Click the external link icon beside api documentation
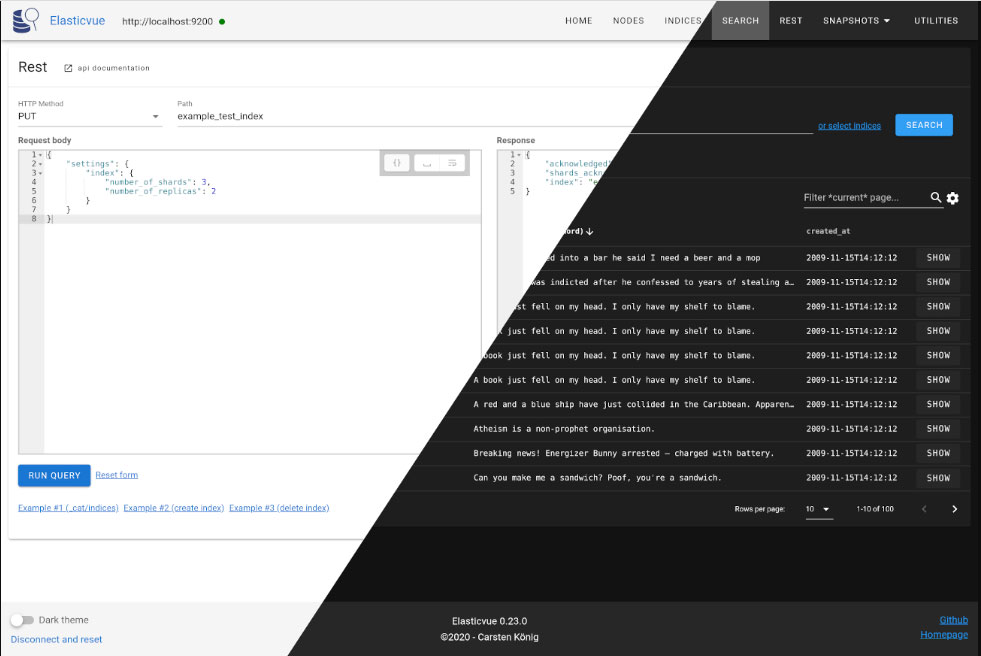This screenshot has height=656, width=981. tap(69, 67)
